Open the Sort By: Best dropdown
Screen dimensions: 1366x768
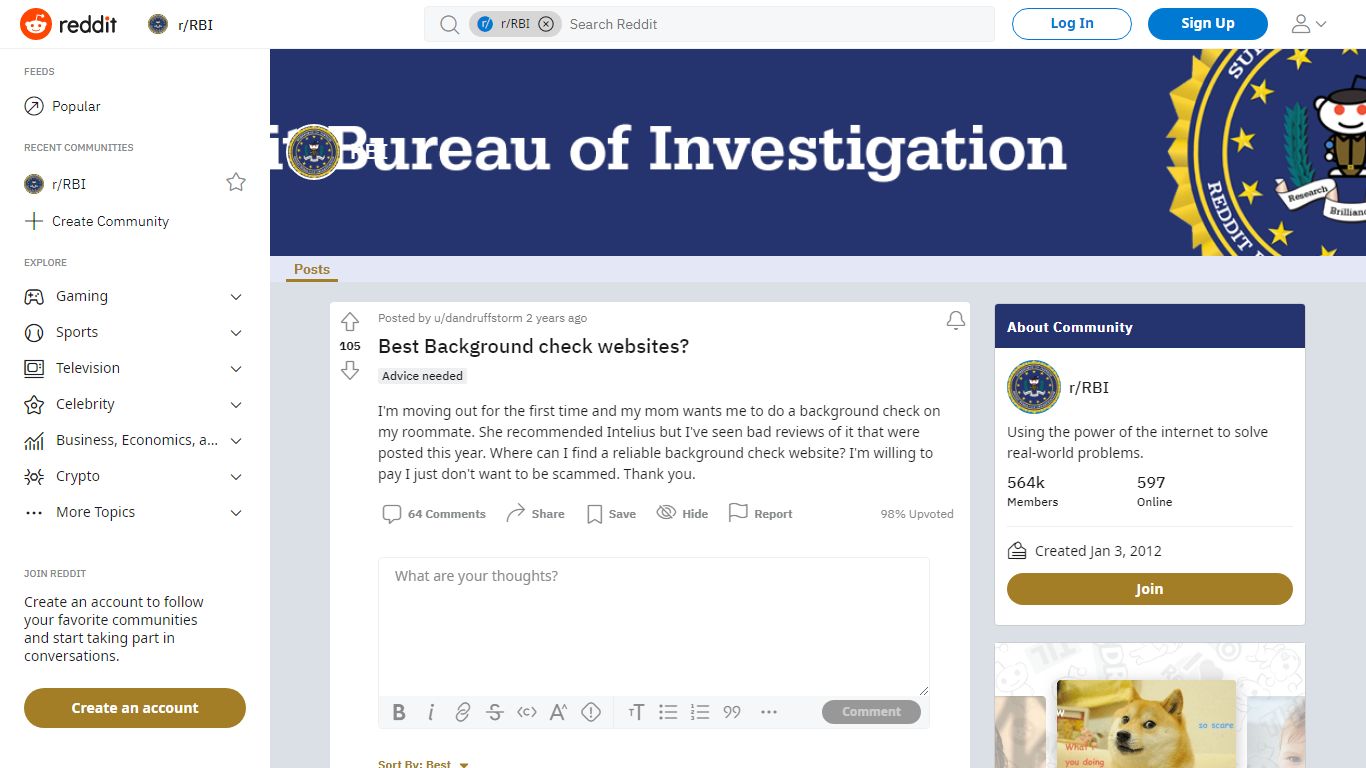424,764
